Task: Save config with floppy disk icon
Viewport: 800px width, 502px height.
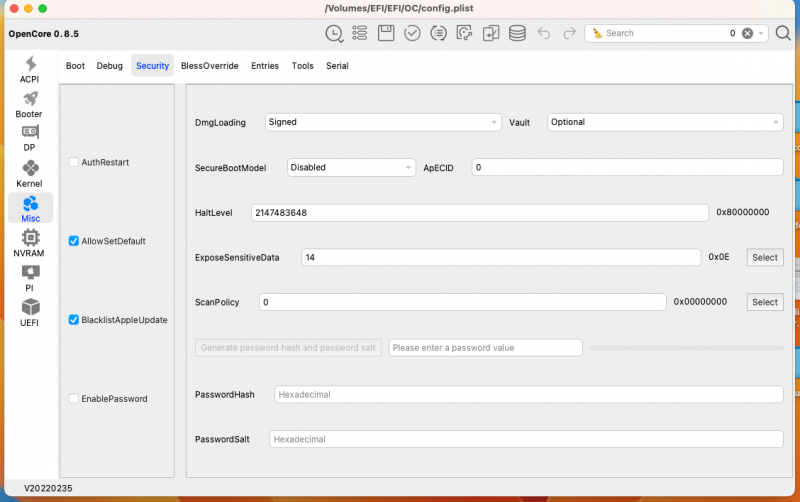Action: [x=386, y=33]
